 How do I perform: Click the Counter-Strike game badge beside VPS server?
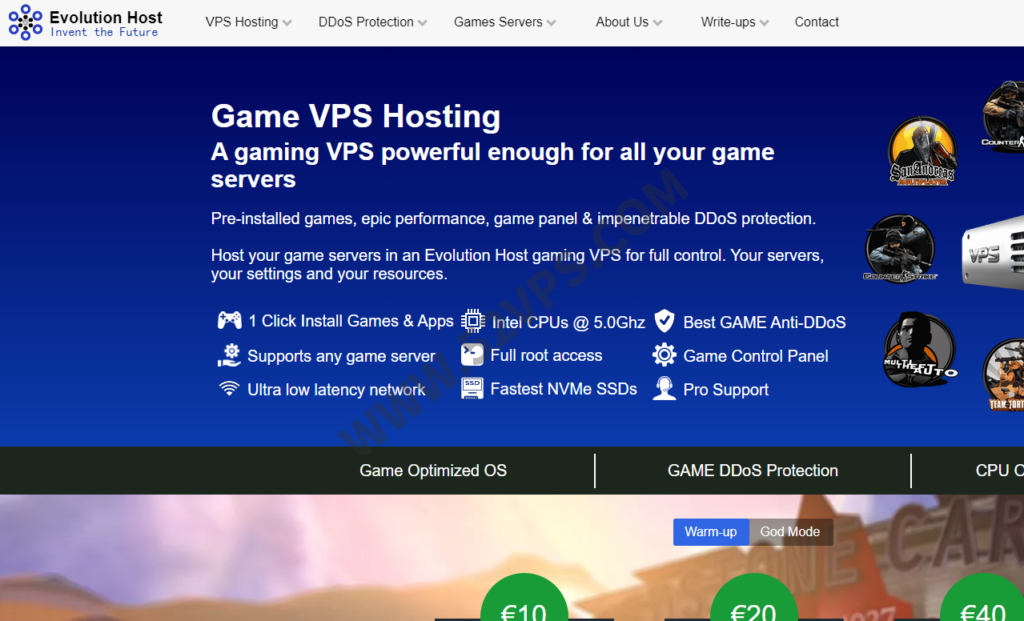coord(900,249)
